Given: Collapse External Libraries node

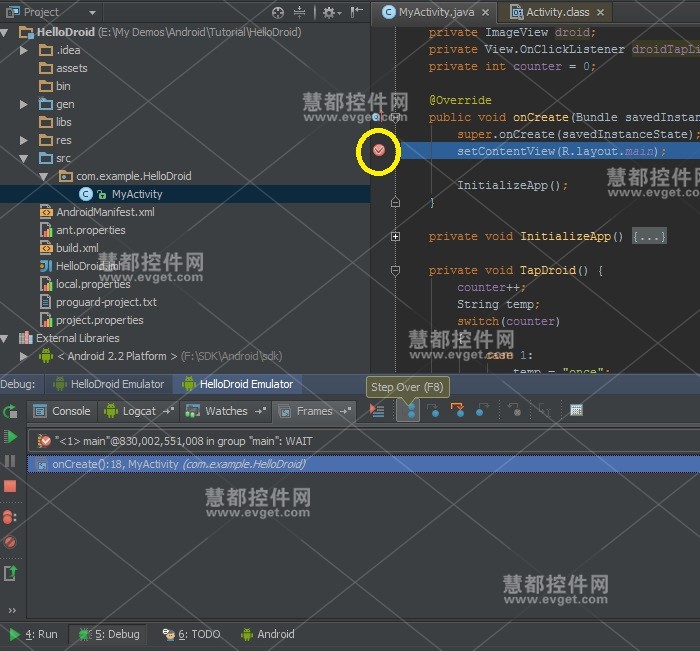Looking at the screenshot, I should (5, 338).
